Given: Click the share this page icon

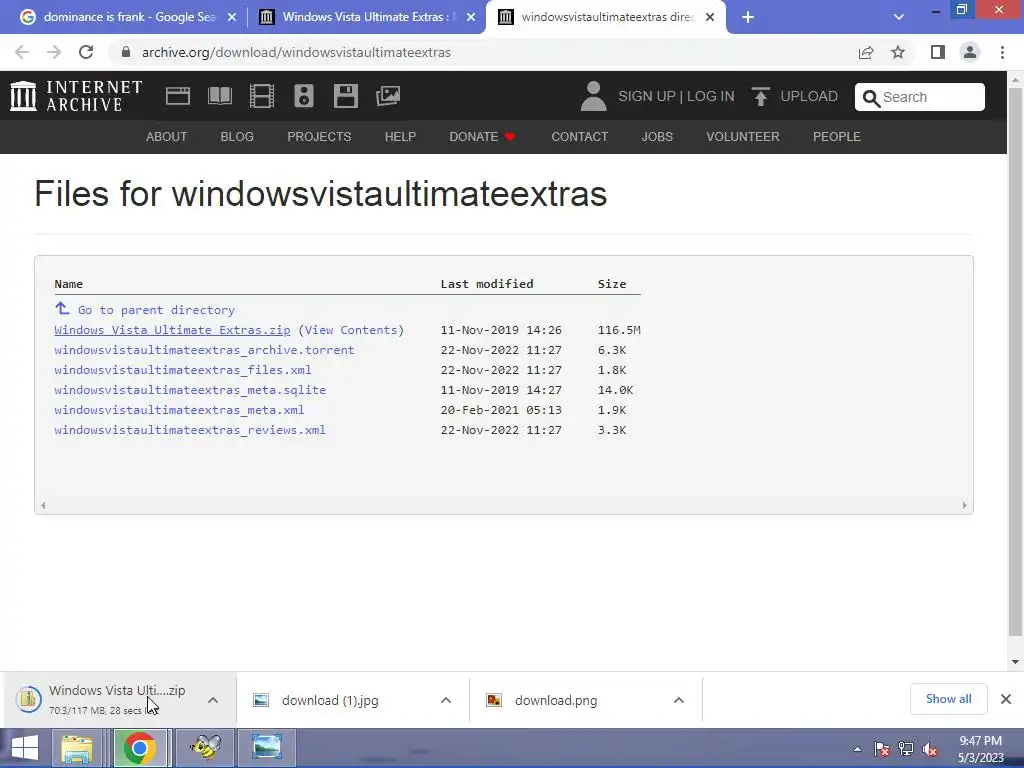Looking at the screenshot, I should [x=866, y=52].
